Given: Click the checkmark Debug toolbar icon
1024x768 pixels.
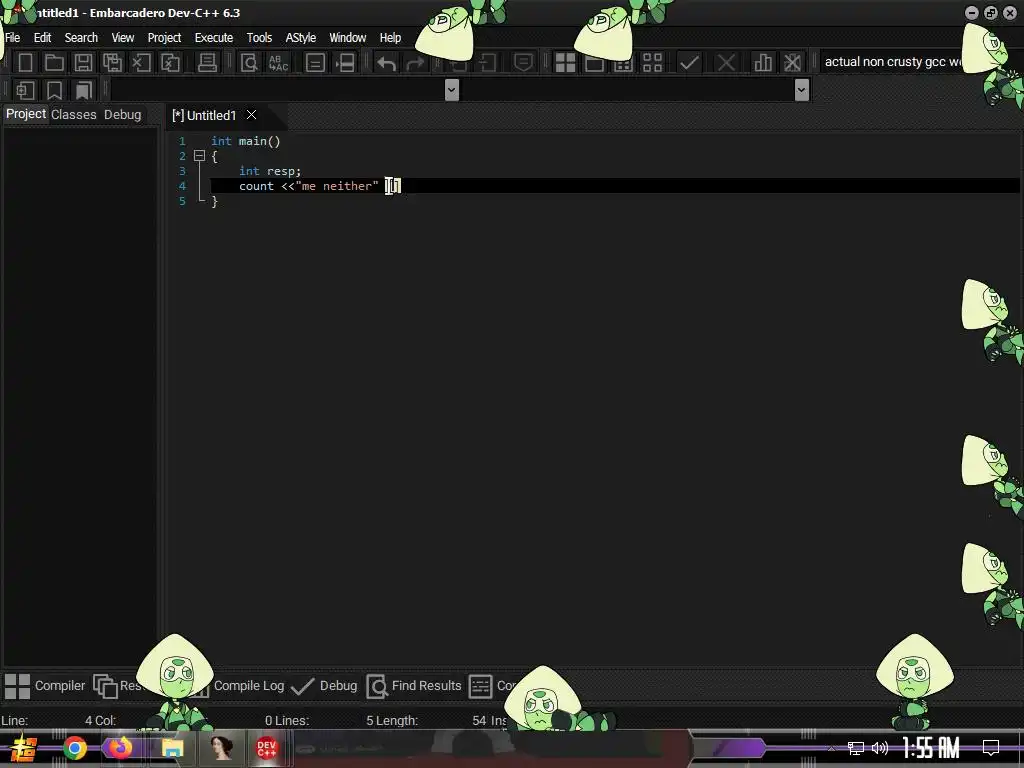Looking at the screenshot, I should pos(689,63).
